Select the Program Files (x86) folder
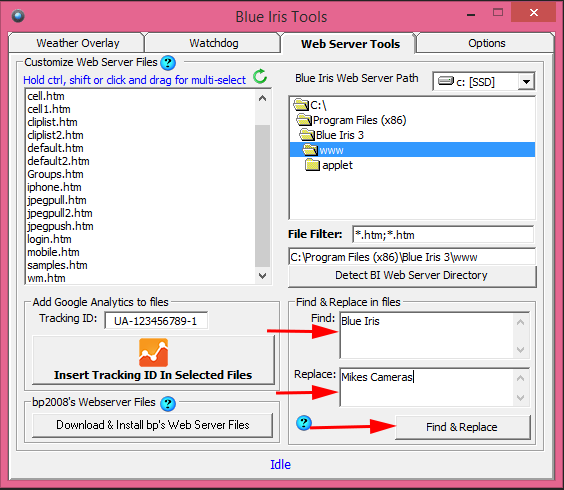This screenshot has height=490, width=564. click(351, 120)
